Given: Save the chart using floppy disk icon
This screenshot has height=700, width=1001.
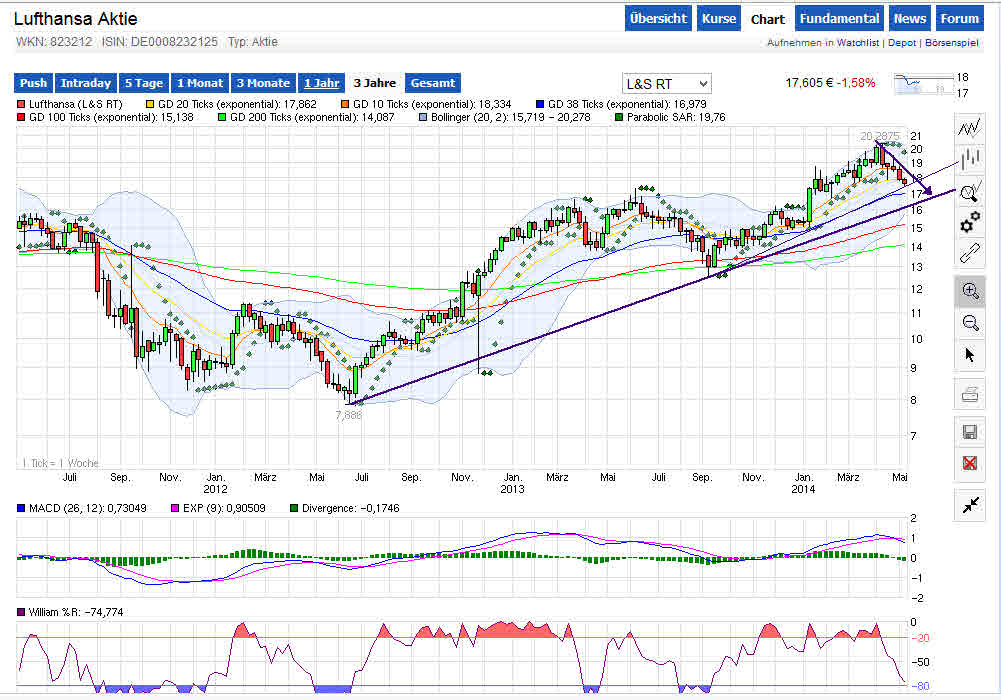Looking at the screenshot, I should [970, 432].
